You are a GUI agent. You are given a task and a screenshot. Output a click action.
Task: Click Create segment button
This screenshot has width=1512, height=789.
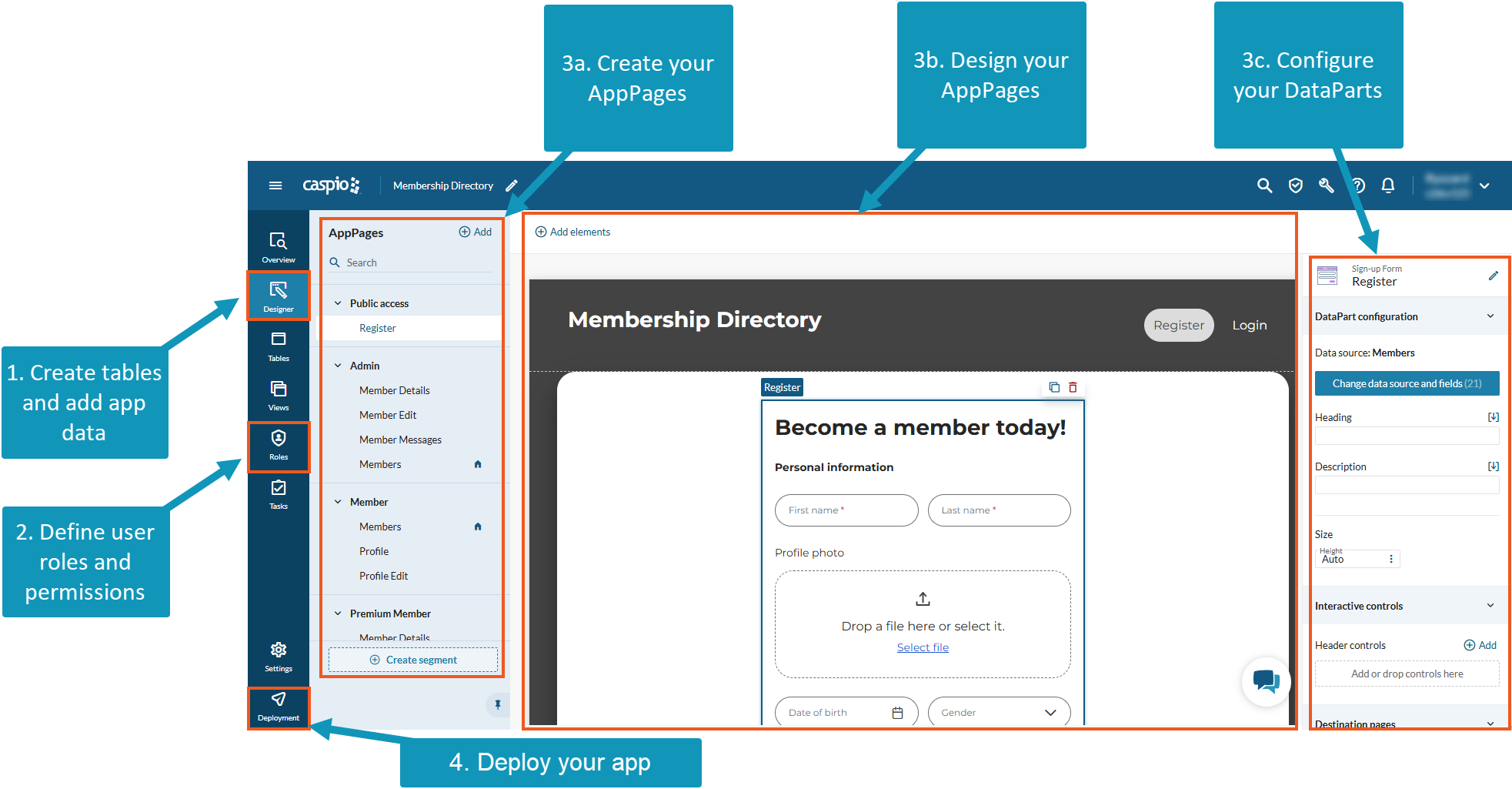click(x=413, y=660)
